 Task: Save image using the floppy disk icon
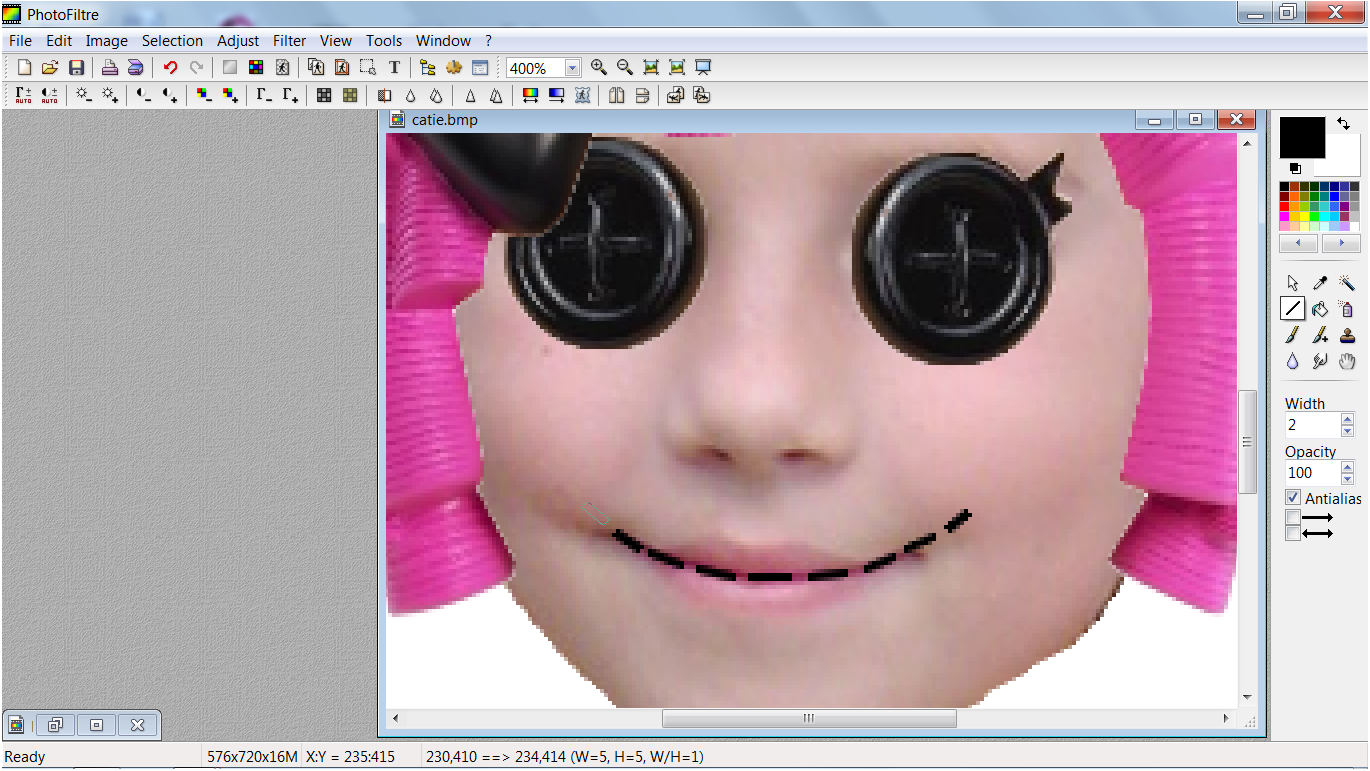coord(76,68)
